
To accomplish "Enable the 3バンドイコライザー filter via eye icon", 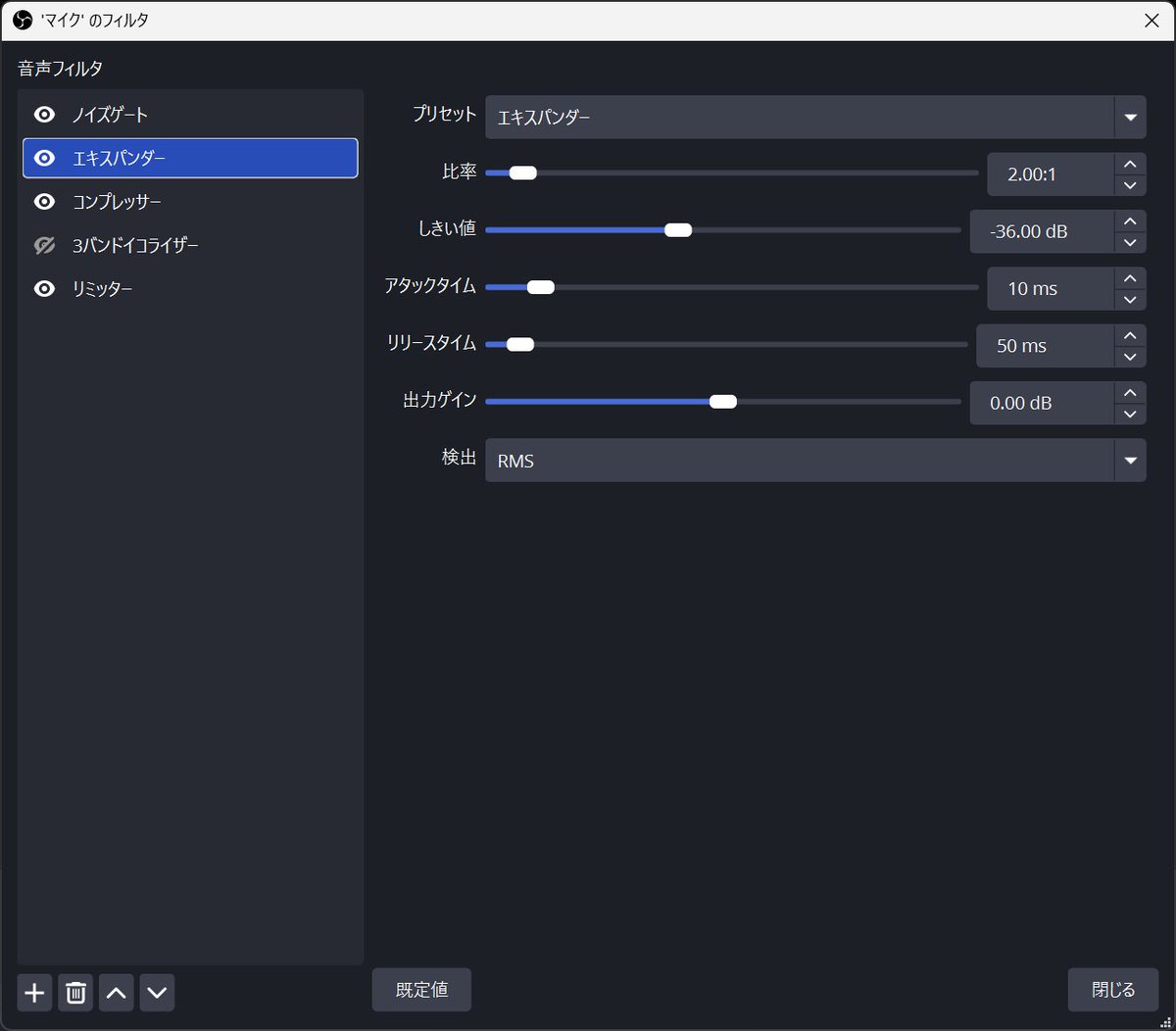I will point(44,245).
